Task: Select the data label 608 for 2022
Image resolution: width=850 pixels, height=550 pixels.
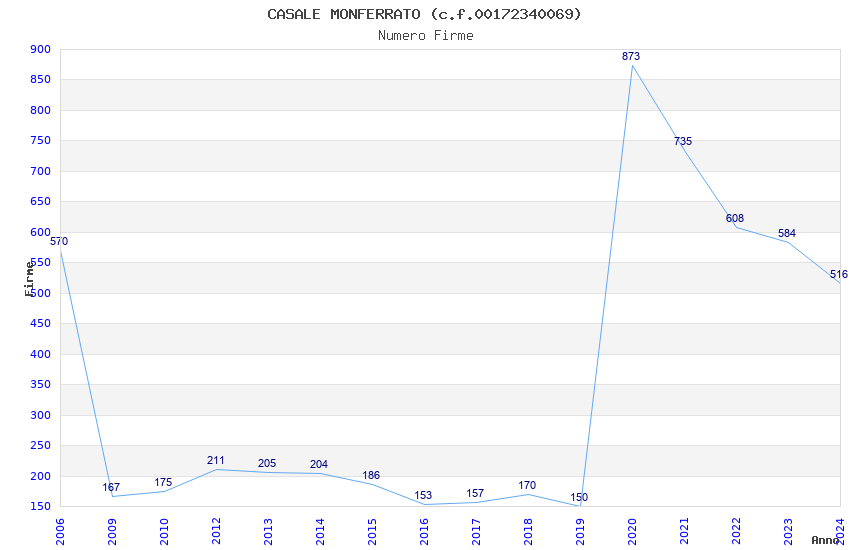Action: pyautogui.click(x=735, y=218)
